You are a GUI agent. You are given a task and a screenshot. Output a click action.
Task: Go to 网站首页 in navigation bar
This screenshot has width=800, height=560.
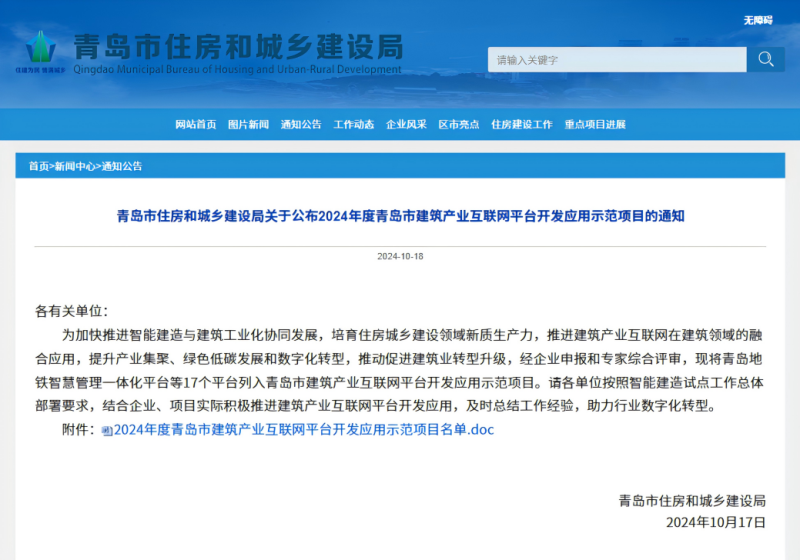click(195, 125)
